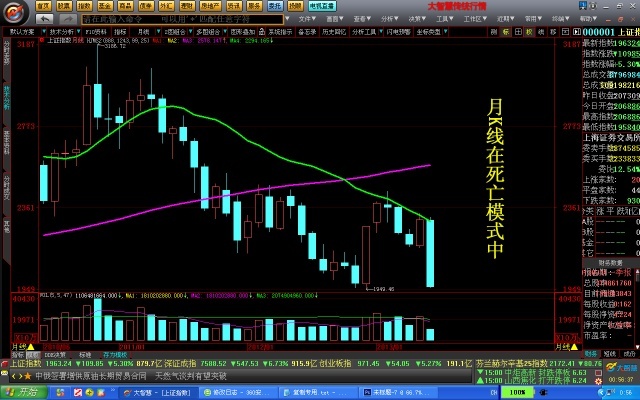This screenshot has width=640, height=400.
Task: Open the 工作区 menu
Action: 475,19
